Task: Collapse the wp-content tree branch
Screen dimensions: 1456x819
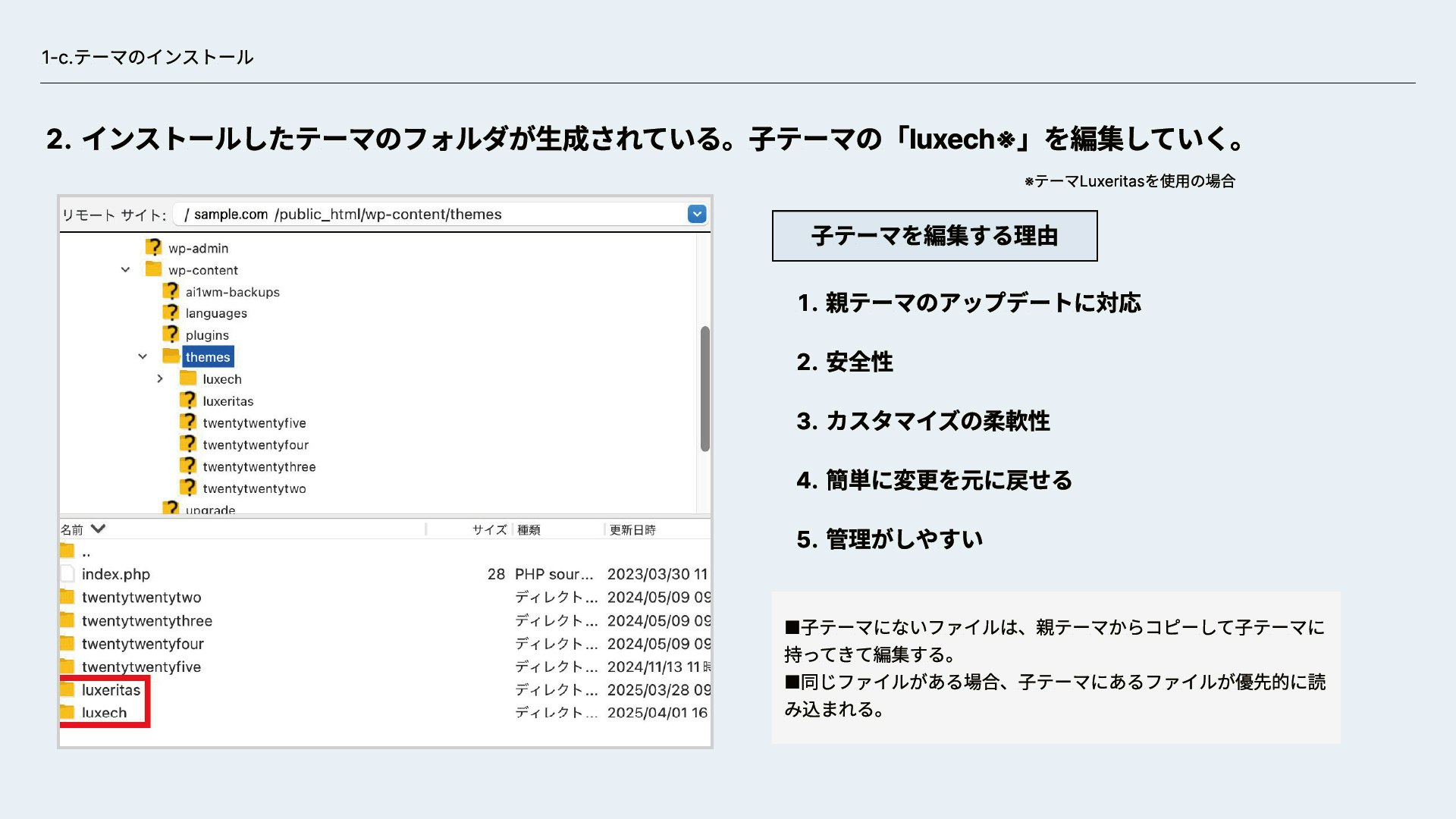Action: coord(124,270)
